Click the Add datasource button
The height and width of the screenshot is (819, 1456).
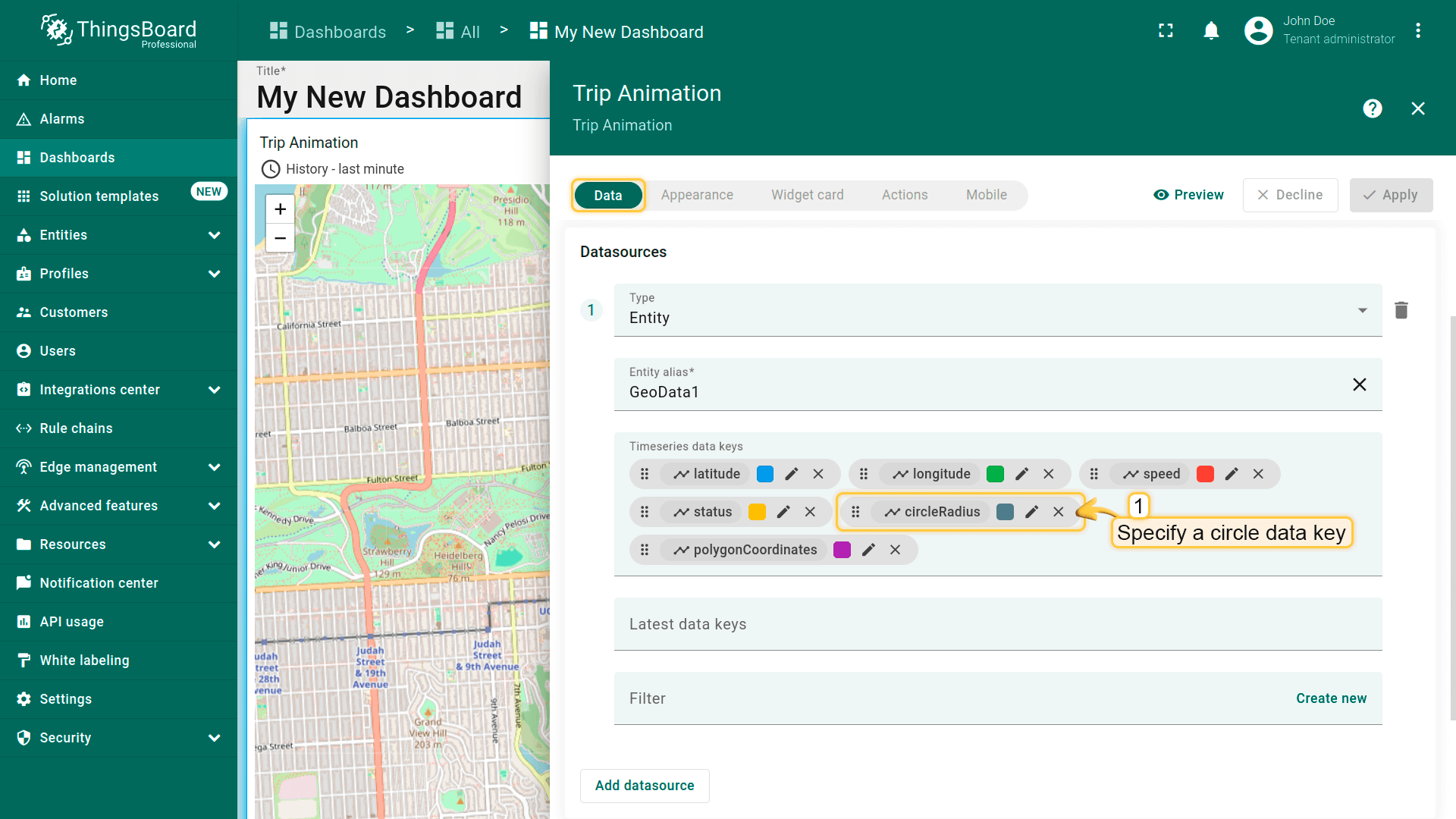tap(644, 786)
